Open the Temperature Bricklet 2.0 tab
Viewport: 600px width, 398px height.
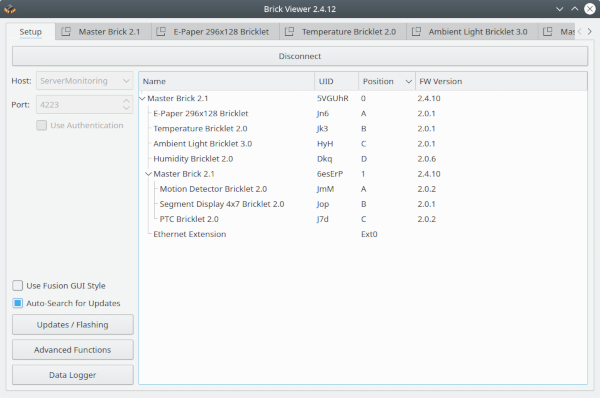343,32
